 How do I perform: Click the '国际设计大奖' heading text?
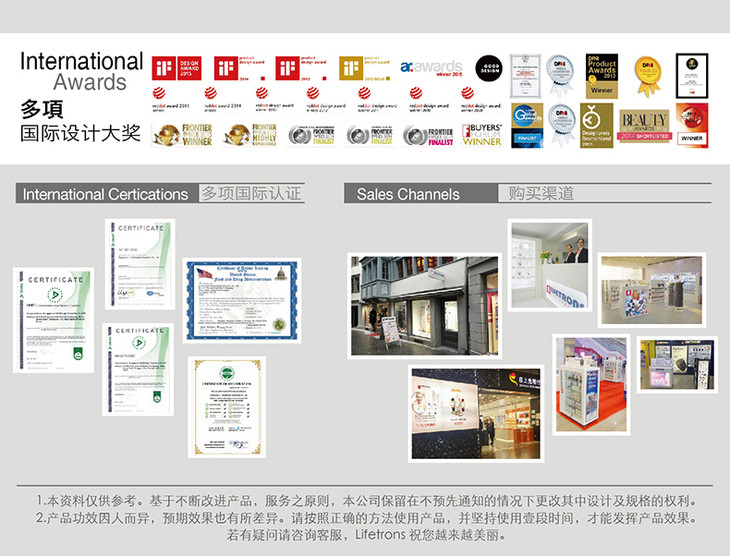pos(80,133)
